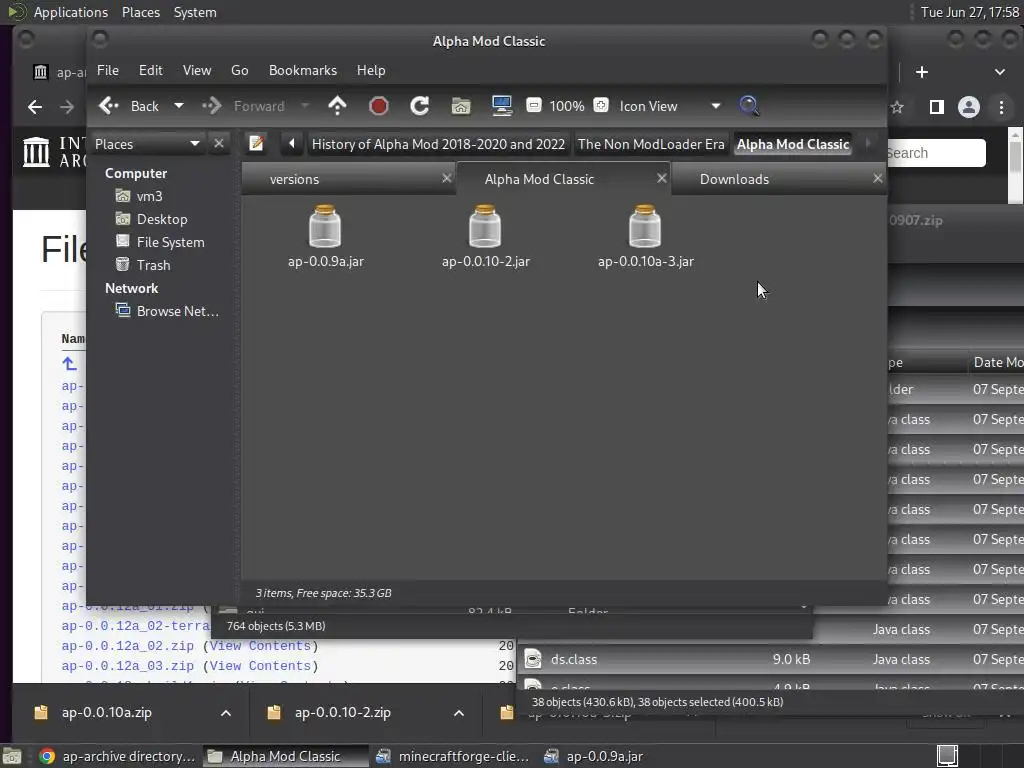Go back using the Back toolbar button
Image resolution: width=1024 pixels, height=768 pixels.
[129, 106]
